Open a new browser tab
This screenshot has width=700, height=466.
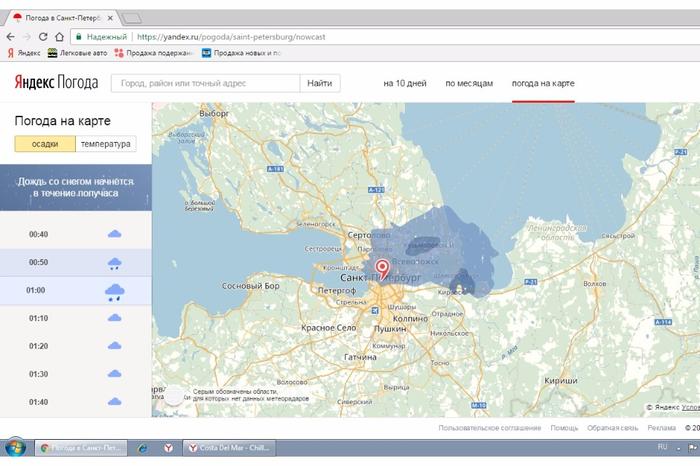[x=131, y=17]
